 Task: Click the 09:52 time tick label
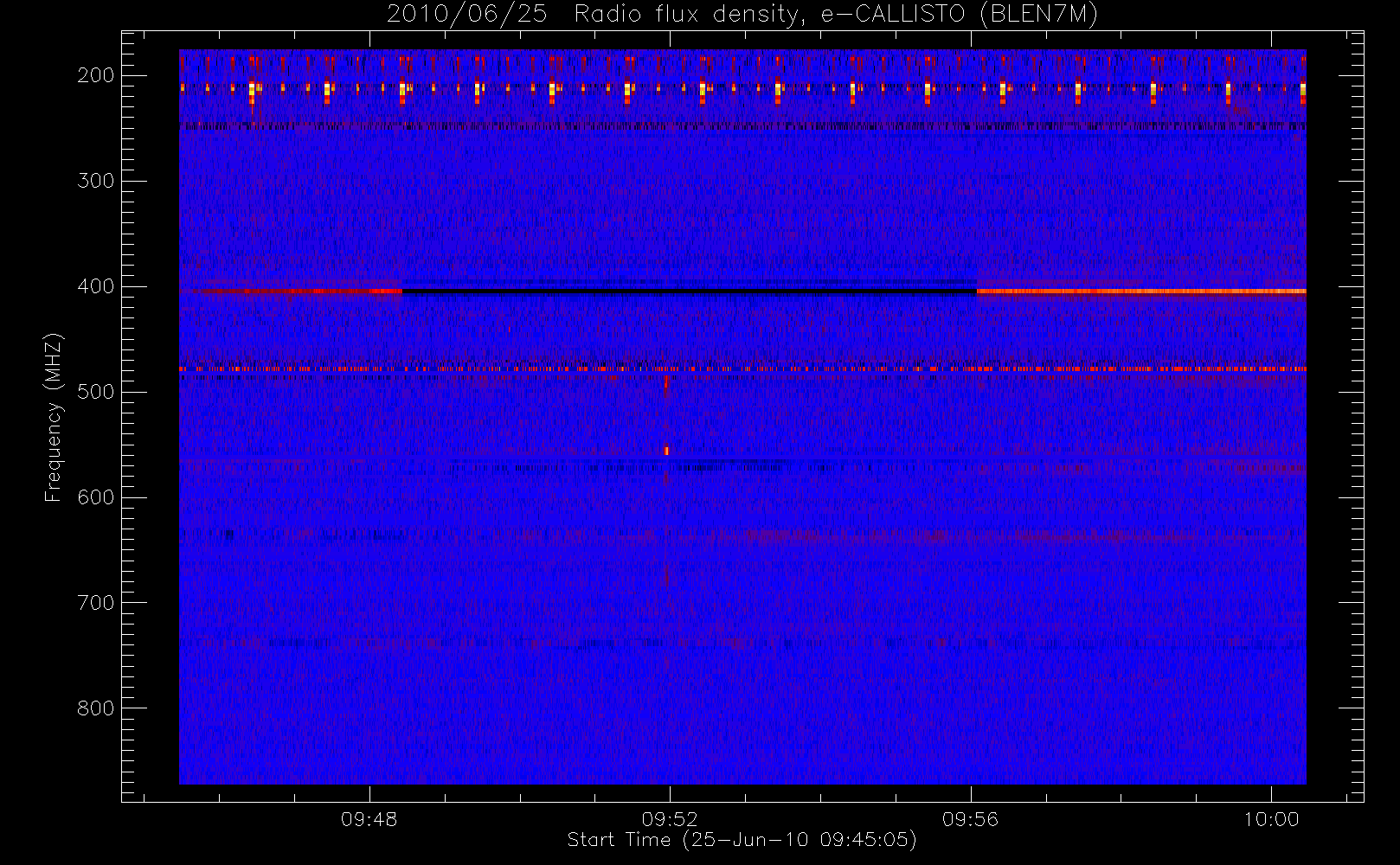point(670,819)
